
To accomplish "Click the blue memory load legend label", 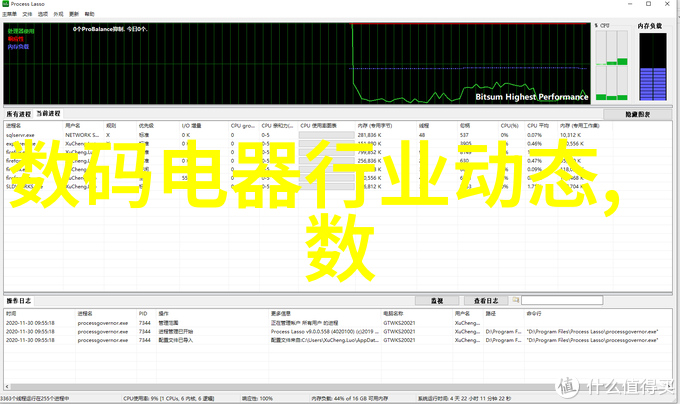I will 18,46.
